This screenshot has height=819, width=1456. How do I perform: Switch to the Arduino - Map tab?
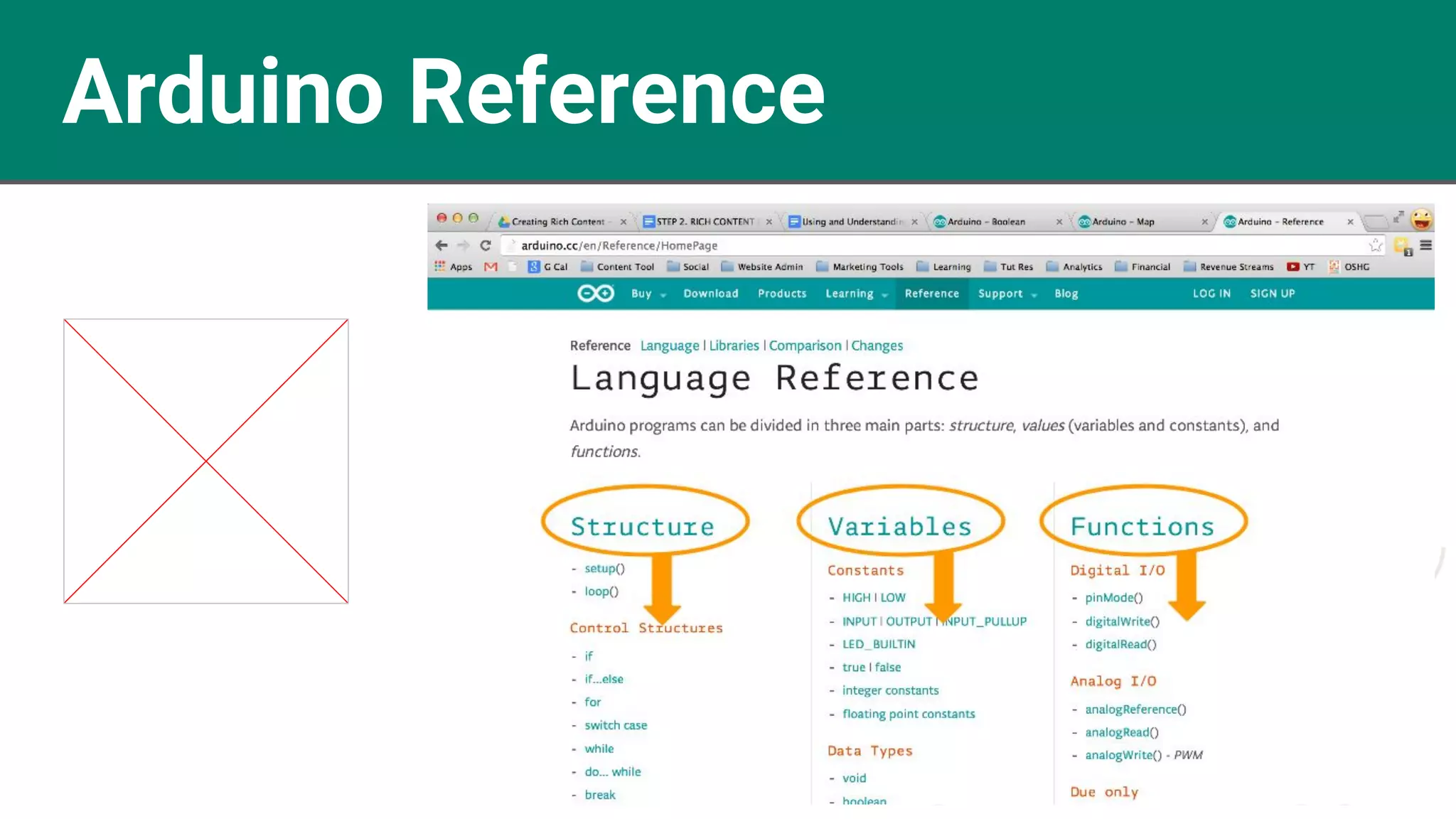click(x=1123, y=222)
